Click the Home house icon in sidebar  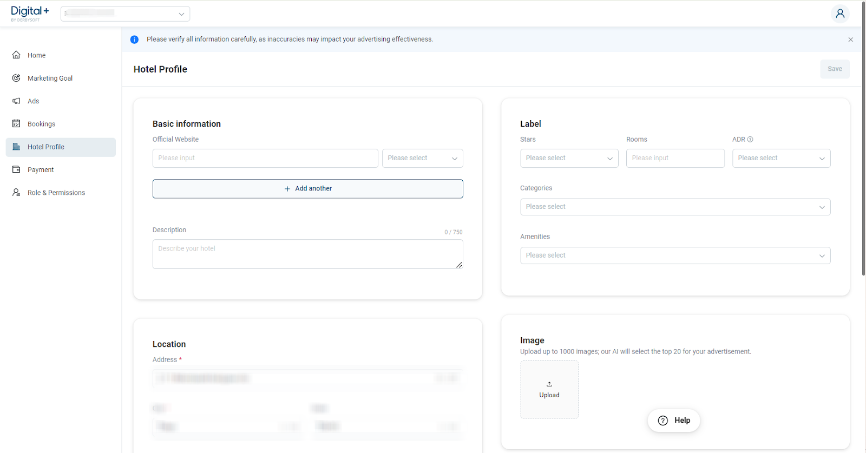pyautogui.click(x=16, y=55)
